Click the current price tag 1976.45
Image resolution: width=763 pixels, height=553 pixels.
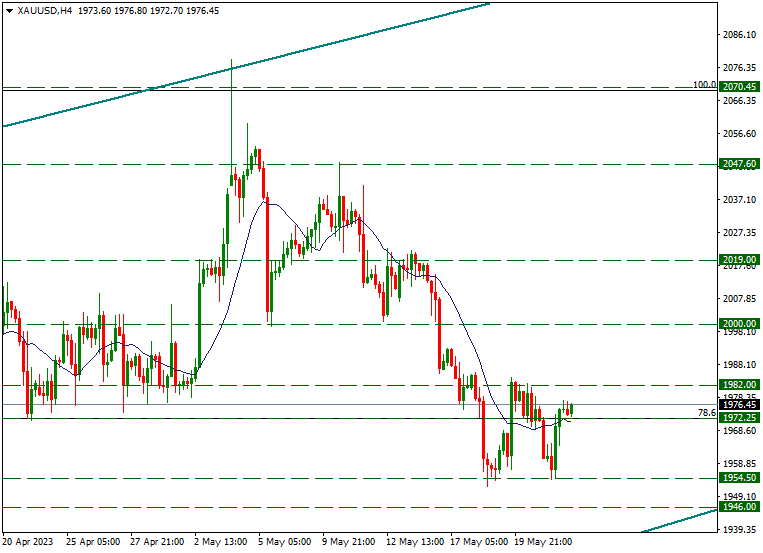[x=739, y=405]
